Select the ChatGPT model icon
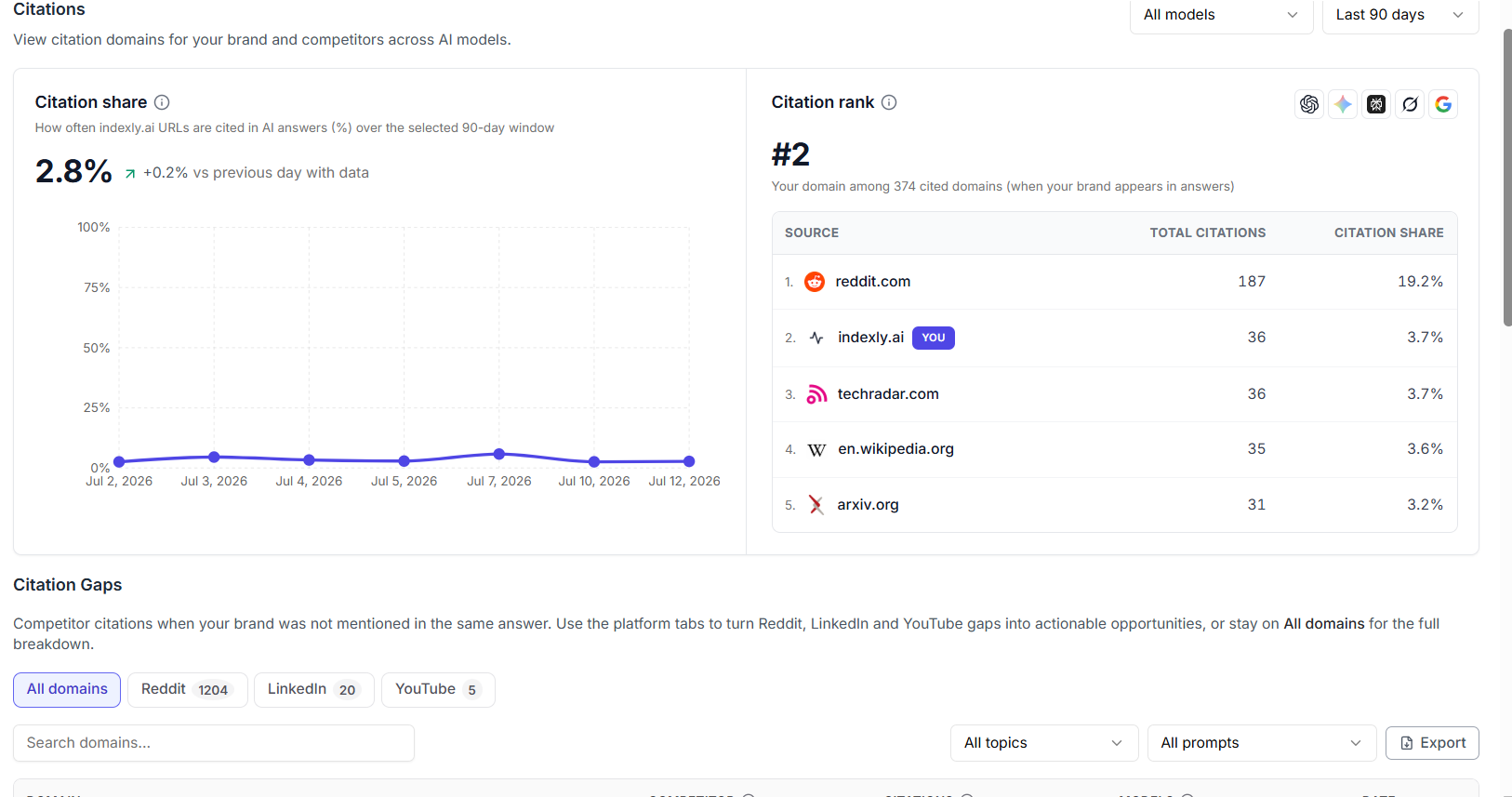 click(x=1309, y=104)
